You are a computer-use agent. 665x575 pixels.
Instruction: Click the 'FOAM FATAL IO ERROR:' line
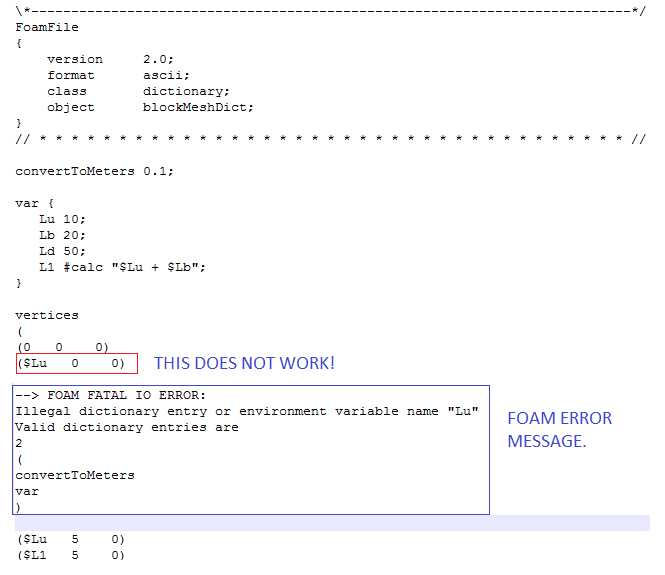[x=111, y=396]
